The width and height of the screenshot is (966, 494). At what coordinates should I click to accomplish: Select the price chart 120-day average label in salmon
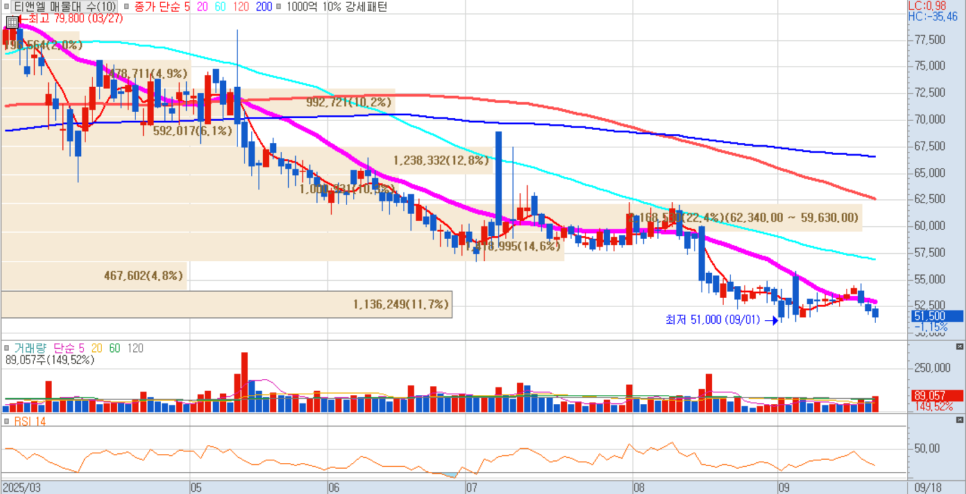click(x=240, y=7)
